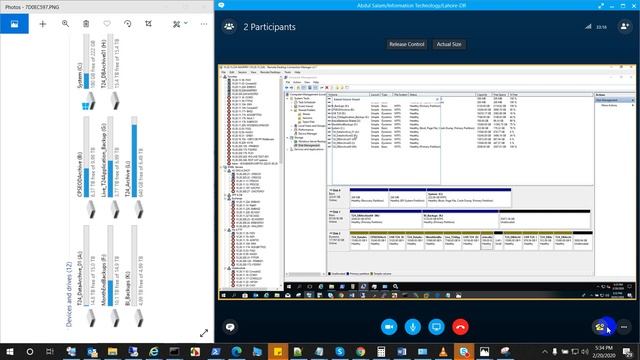Click the zoom magnifier icon in Photos
Viewport: 640px width, 360px height.
coord(65,24)
